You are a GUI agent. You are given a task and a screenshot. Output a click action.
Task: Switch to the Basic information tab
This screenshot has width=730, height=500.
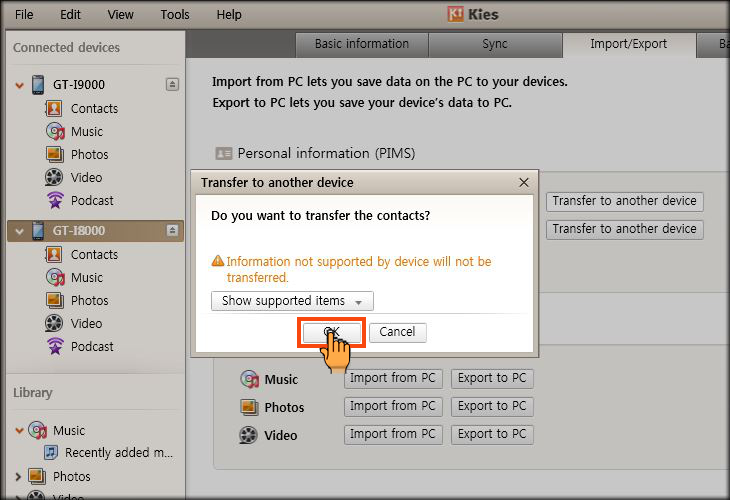362,44
